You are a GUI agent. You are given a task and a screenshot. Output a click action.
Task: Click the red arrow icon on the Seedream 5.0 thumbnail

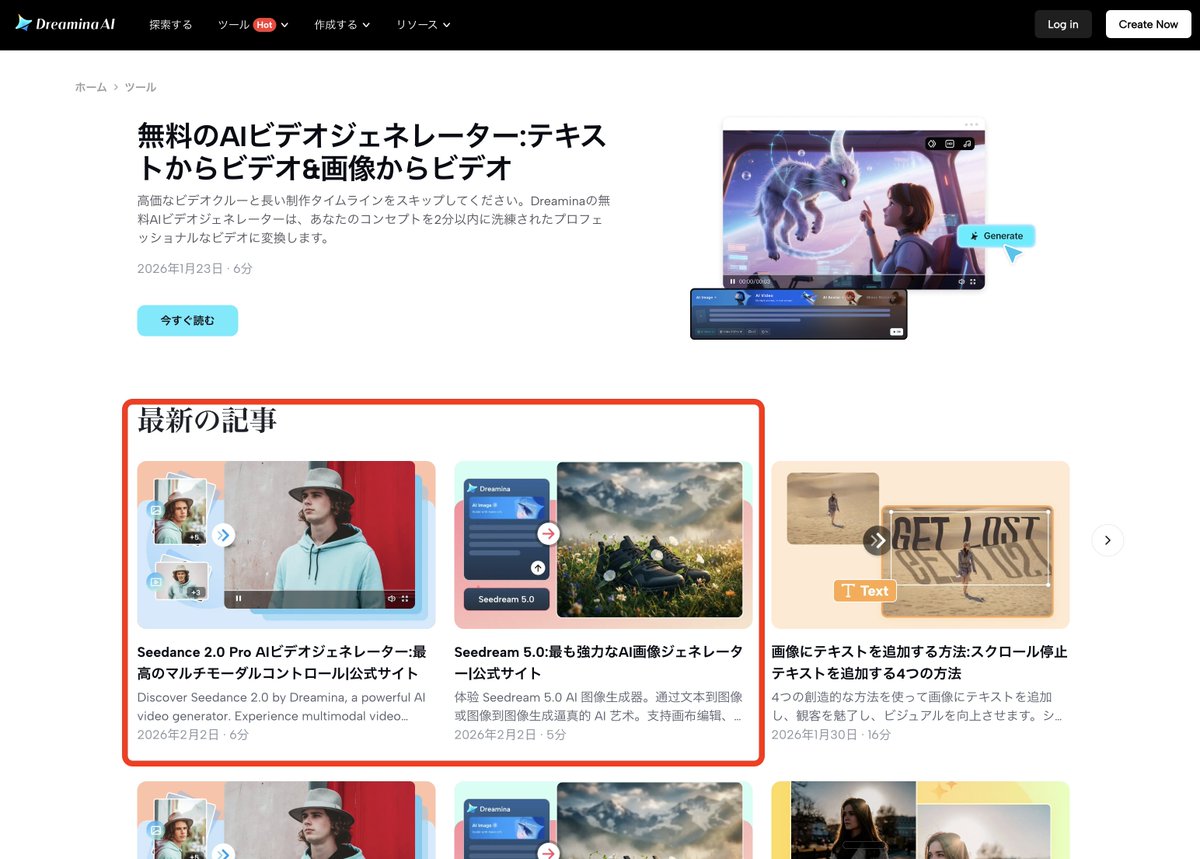548,534
